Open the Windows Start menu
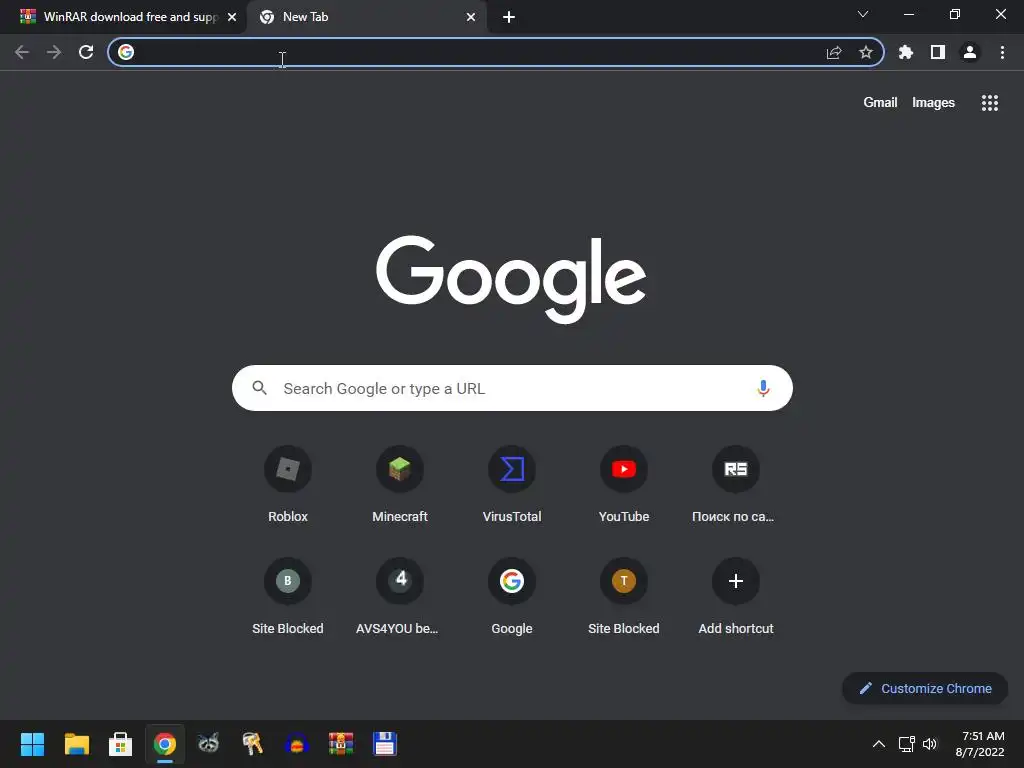Screen dimensions: 1024x768 32,744
